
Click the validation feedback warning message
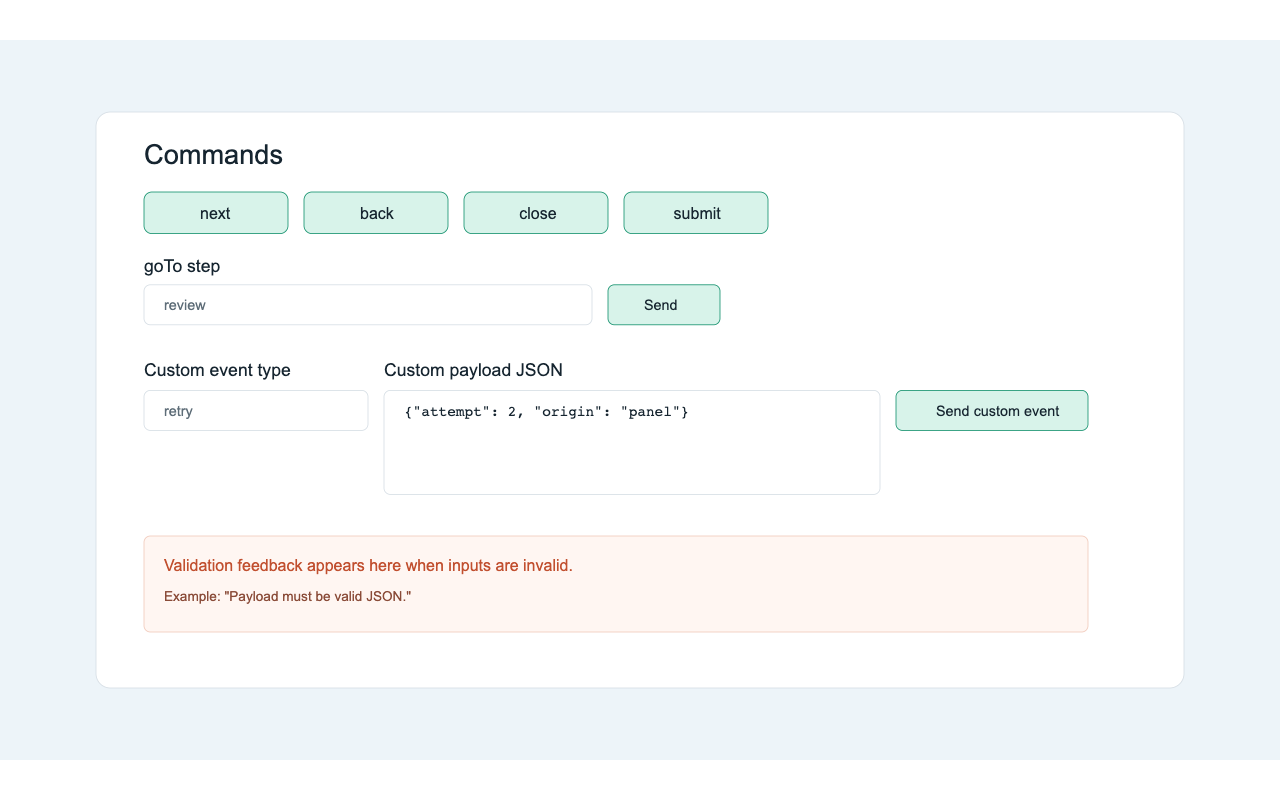click(x=368, y=565)
